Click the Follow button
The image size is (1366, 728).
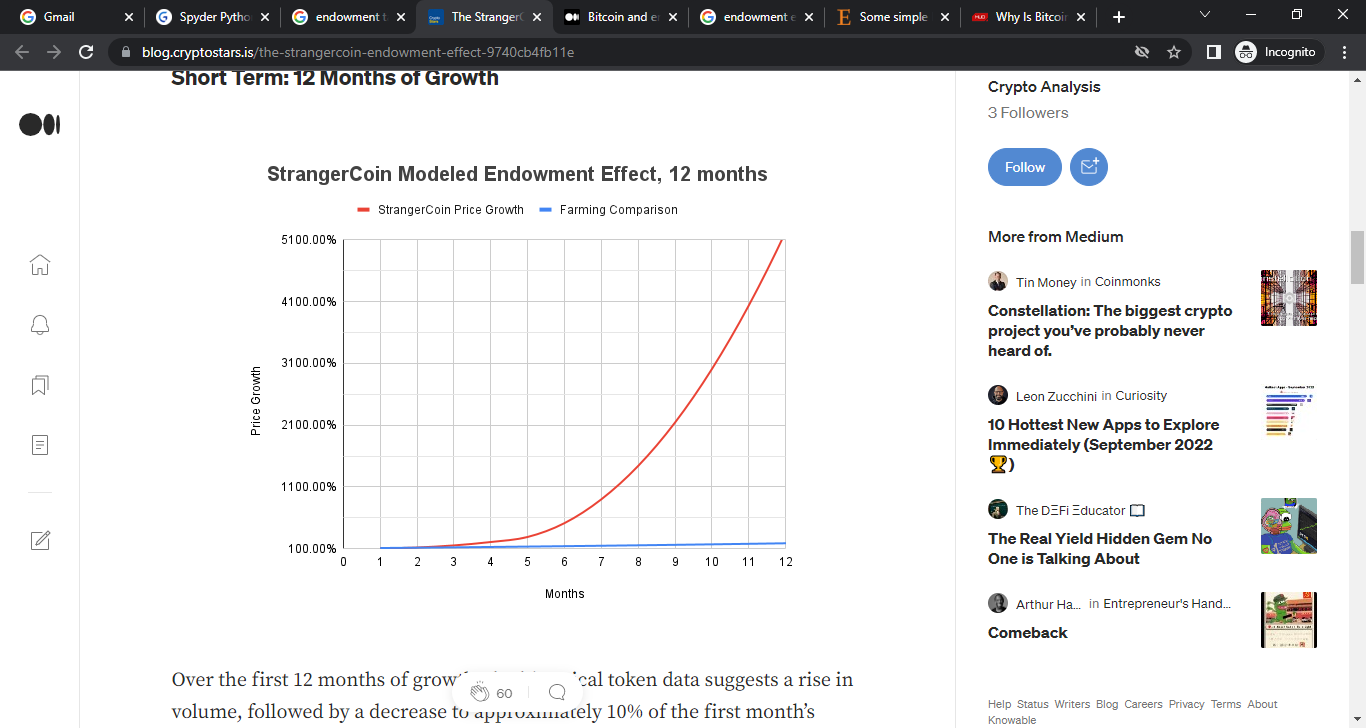[x=1025, y=167]
